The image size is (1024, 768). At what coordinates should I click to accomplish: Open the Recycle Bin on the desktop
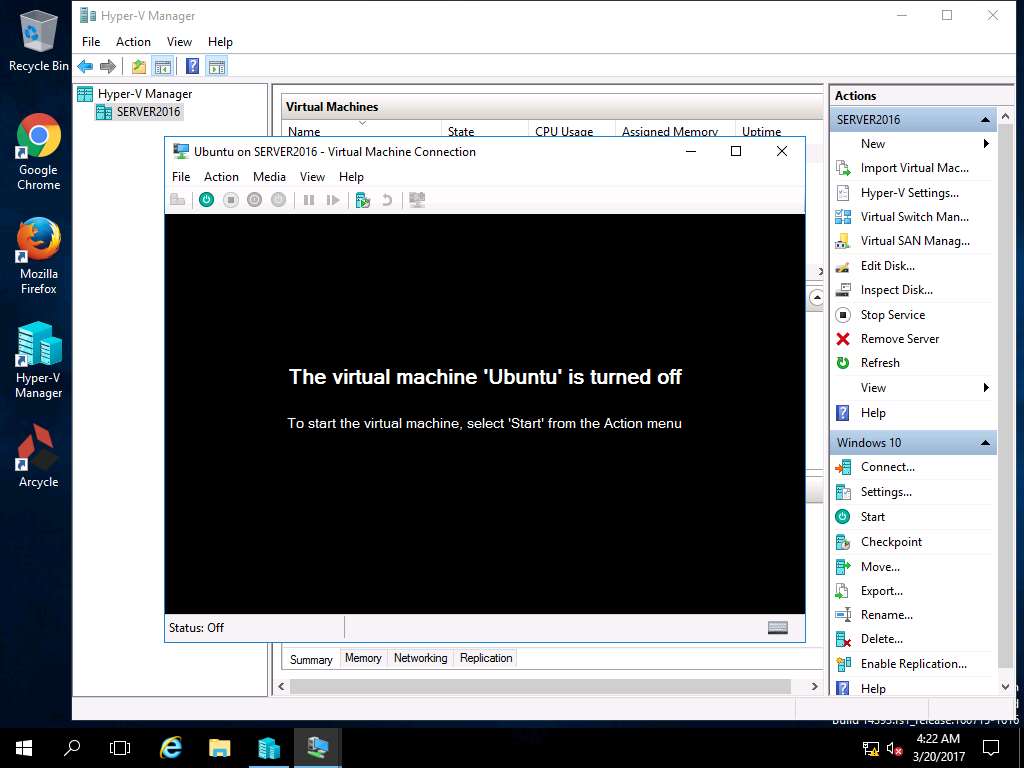[x=39, y=40]
